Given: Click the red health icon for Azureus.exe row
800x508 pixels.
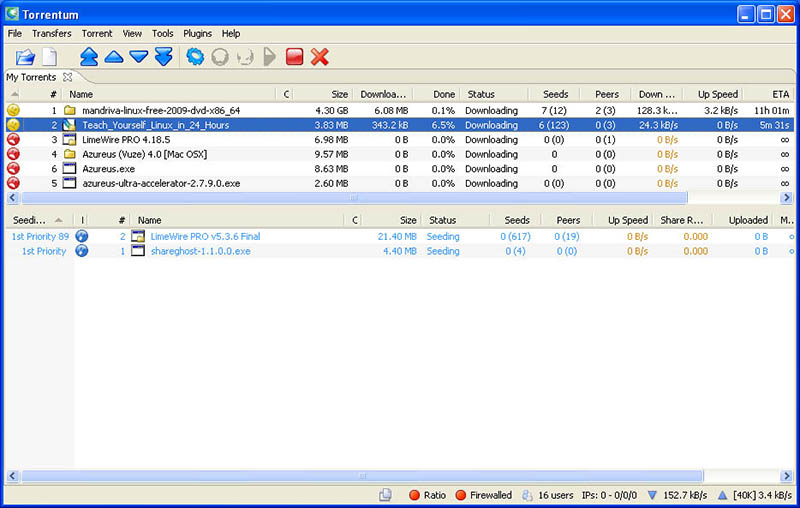Looking at the screenshot, I should pos(13,168).
